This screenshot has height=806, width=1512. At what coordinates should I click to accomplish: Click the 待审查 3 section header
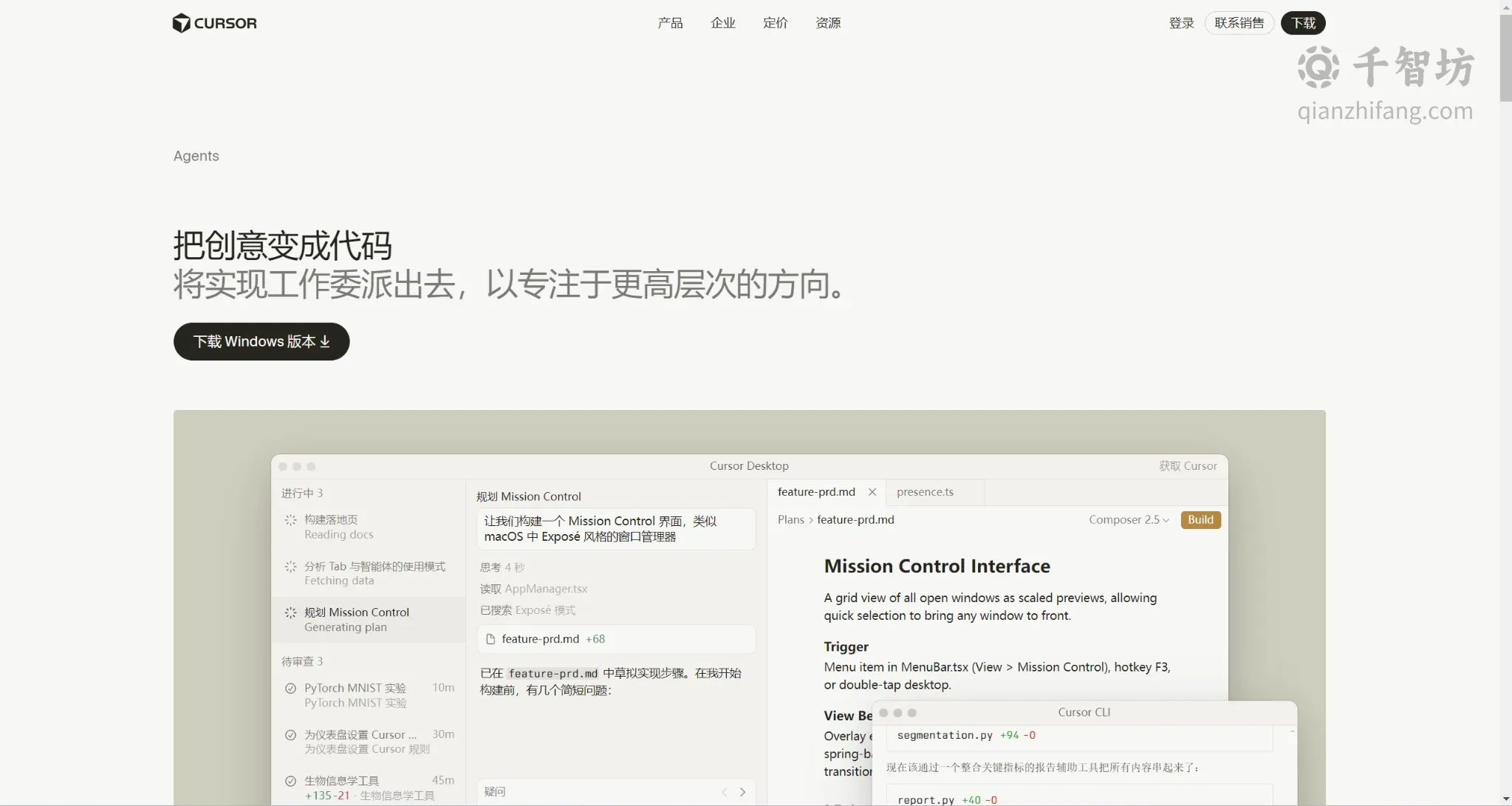301,661
